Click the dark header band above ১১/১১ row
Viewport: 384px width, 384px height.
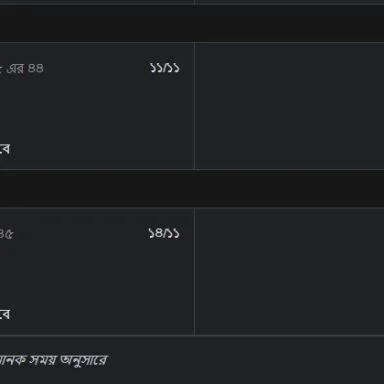192,23
